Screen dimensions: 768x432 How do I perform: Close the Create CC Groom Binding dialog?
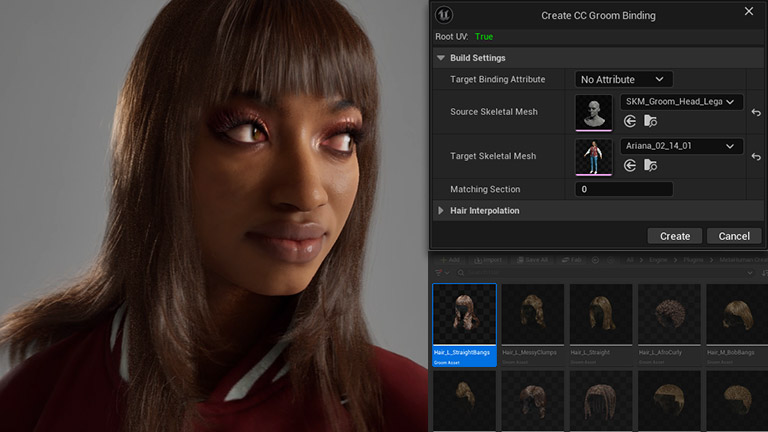749,12
